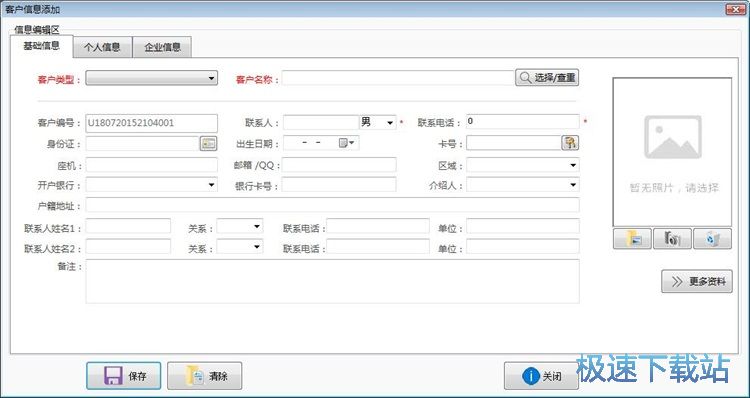750x398 pixels.
Task: Click the 备注 notes text area
Action: point(332,281)
